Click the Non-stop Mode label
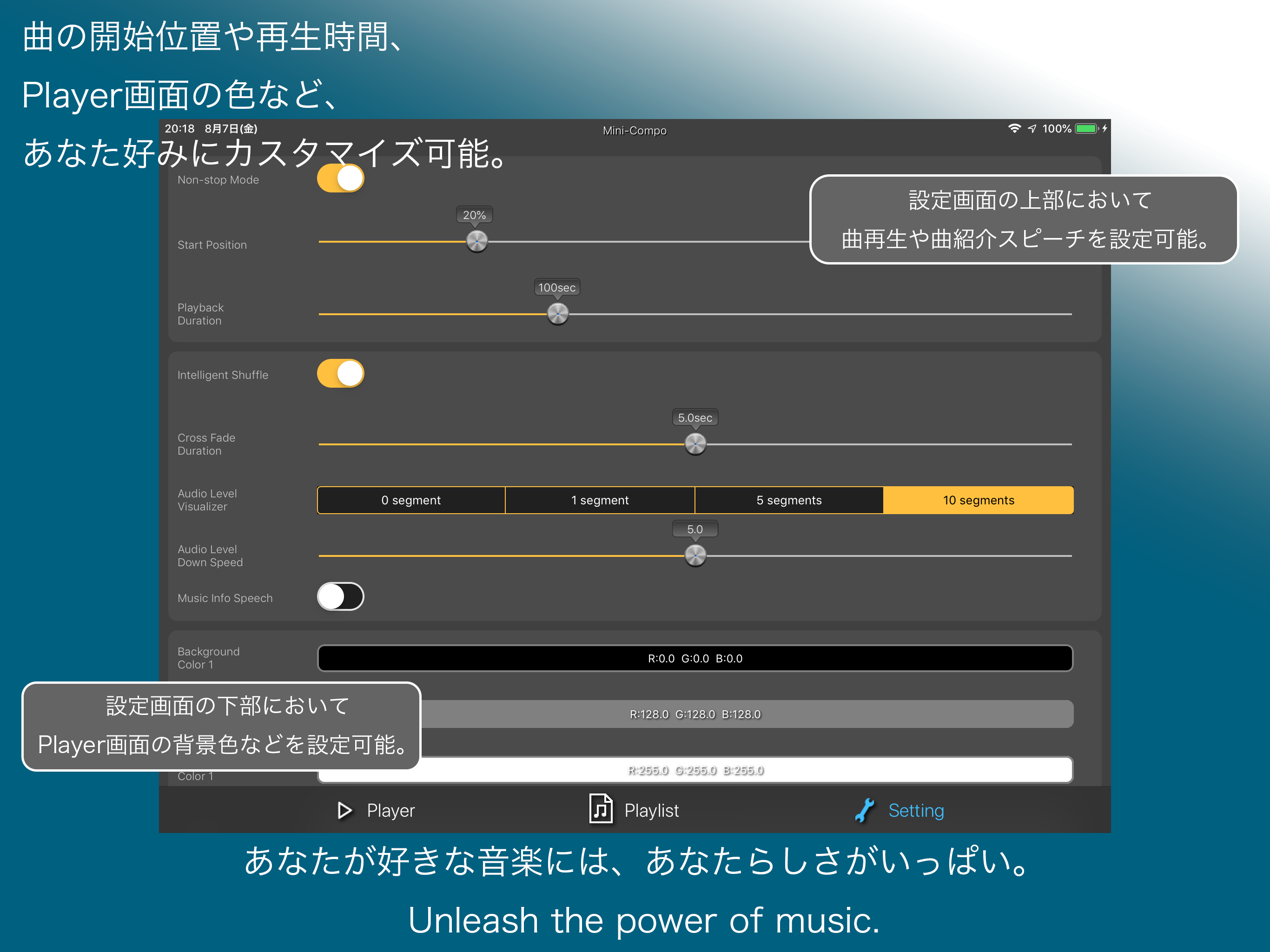The width and height of the screenshot is (1270, 952). point(218,180)
